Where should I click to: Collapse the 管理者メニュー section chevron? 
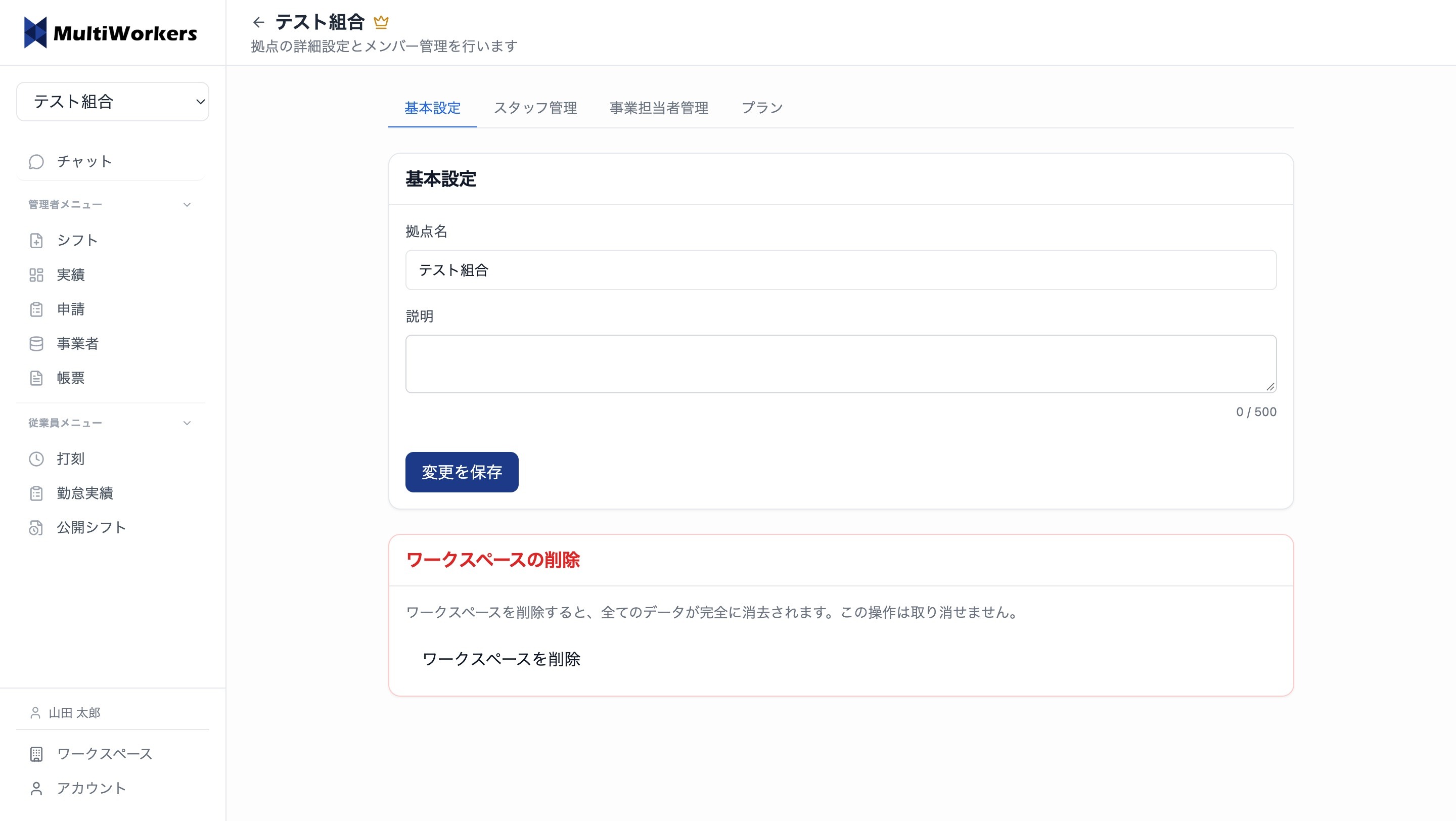(x=187, y=205)
